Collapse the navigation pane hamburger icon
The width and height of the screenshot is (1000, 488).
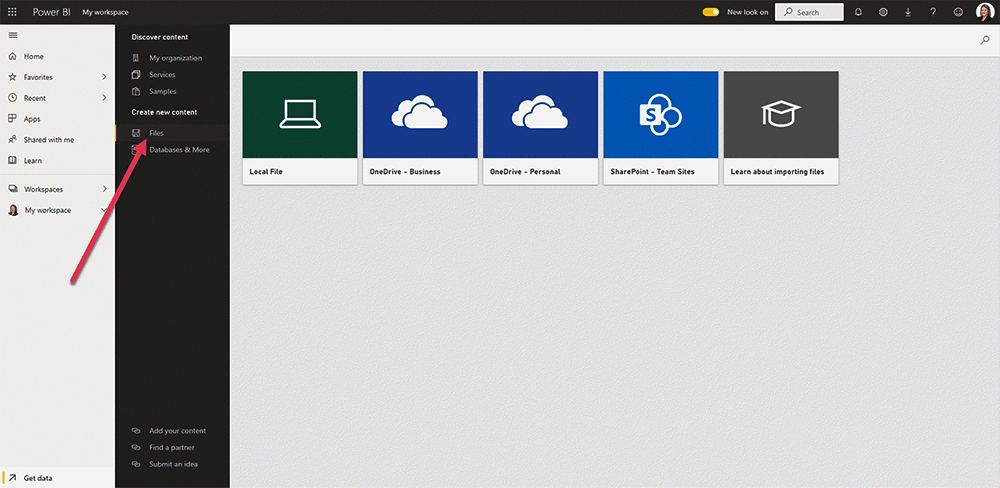[13, 35]
